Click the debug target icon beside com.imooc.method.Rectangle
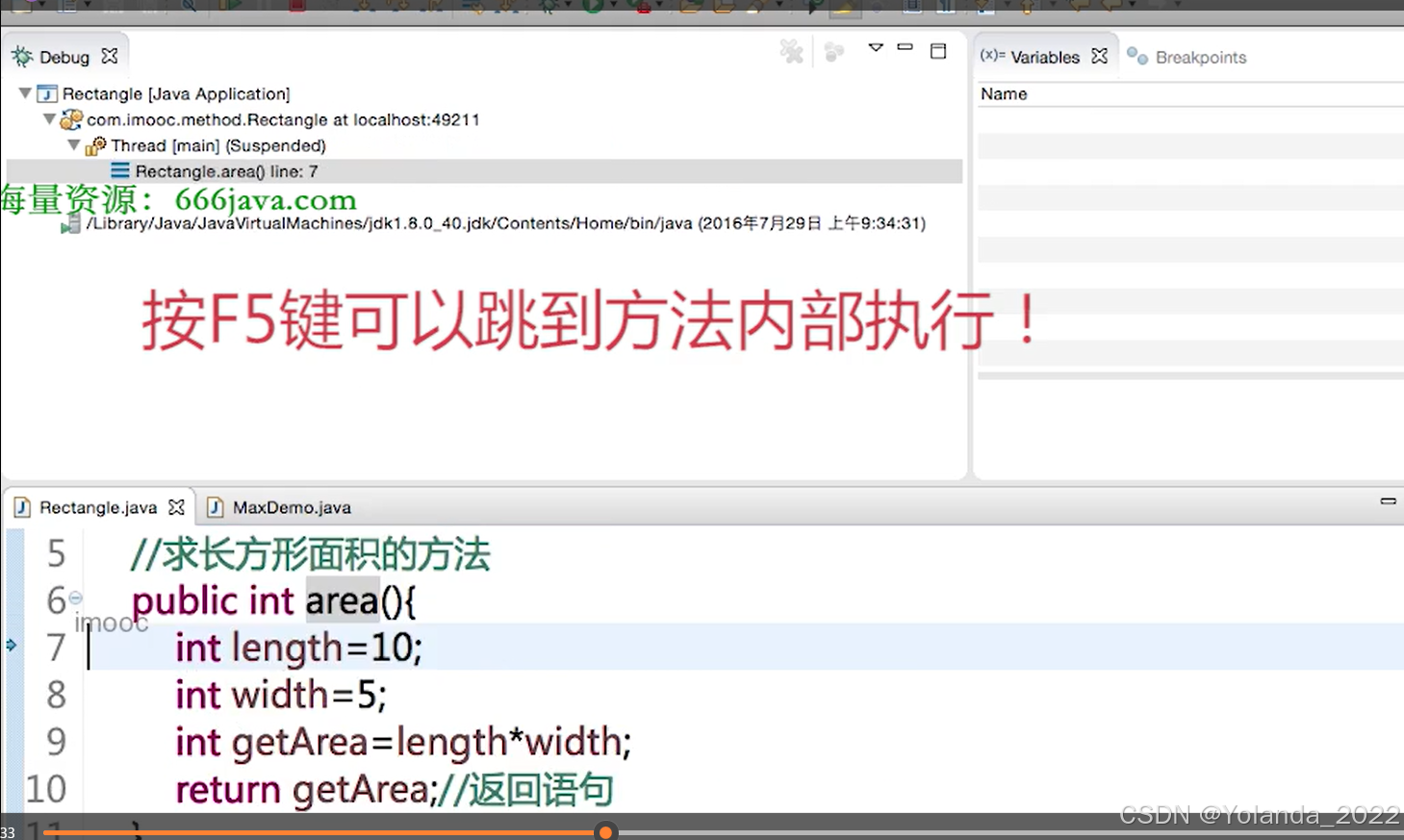The height and width of the screenshot is (840, 1404). pos(71,119)
